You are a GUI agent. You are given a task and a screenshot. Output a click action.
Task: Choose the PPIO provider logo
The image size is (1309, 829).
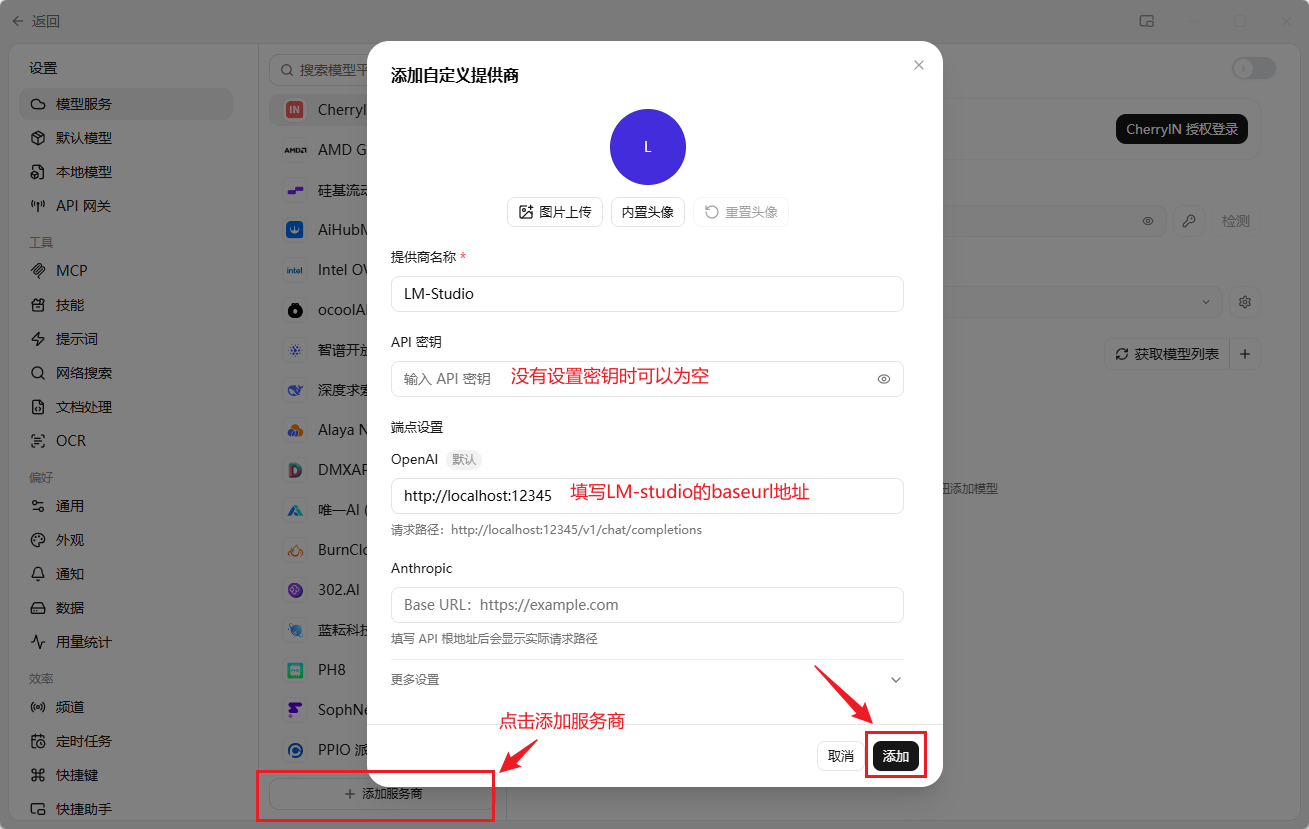(x=294, y=750)
